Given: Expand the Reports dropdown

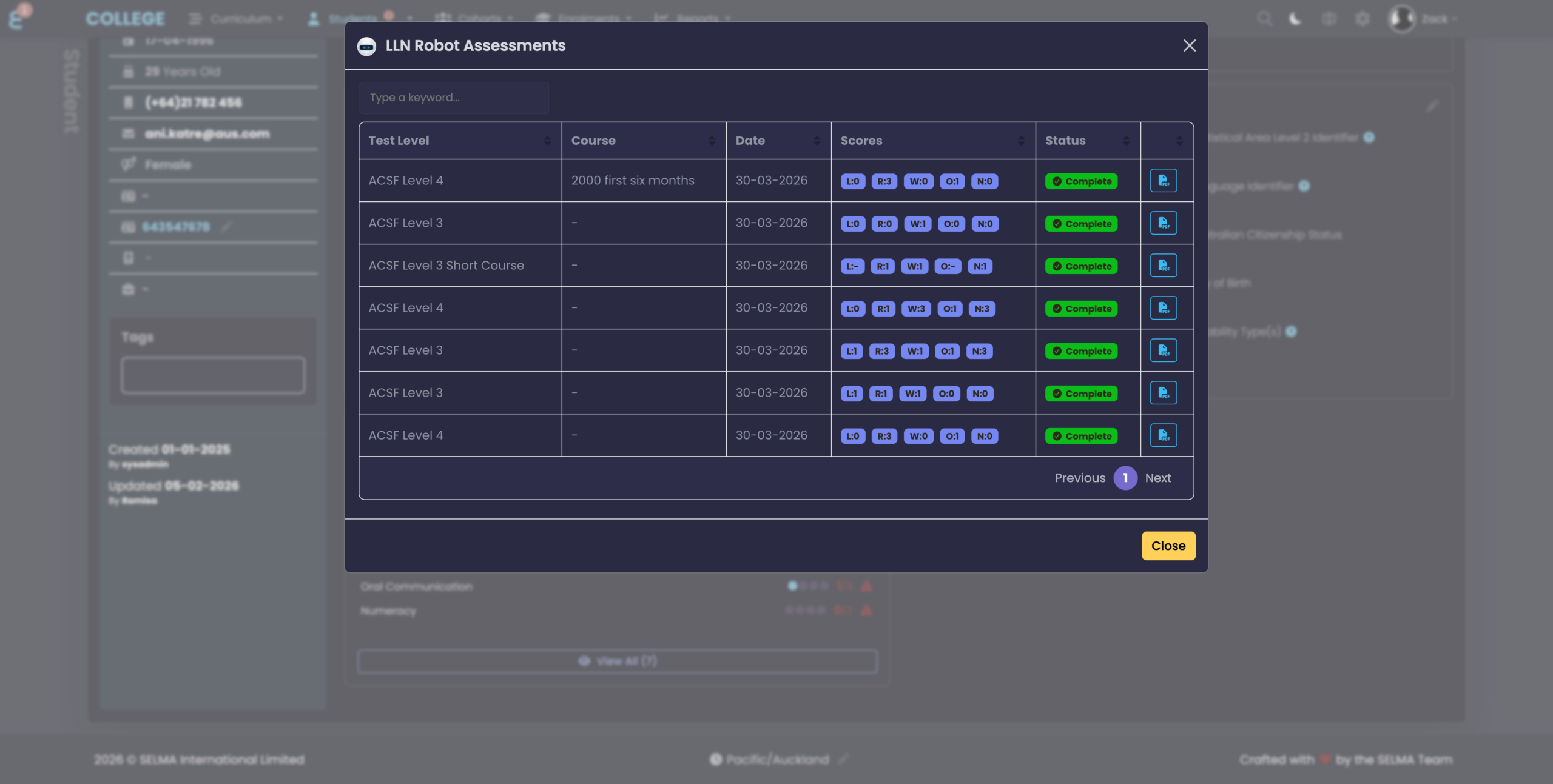Looking at the screenshot, I should tap(693, 18).
